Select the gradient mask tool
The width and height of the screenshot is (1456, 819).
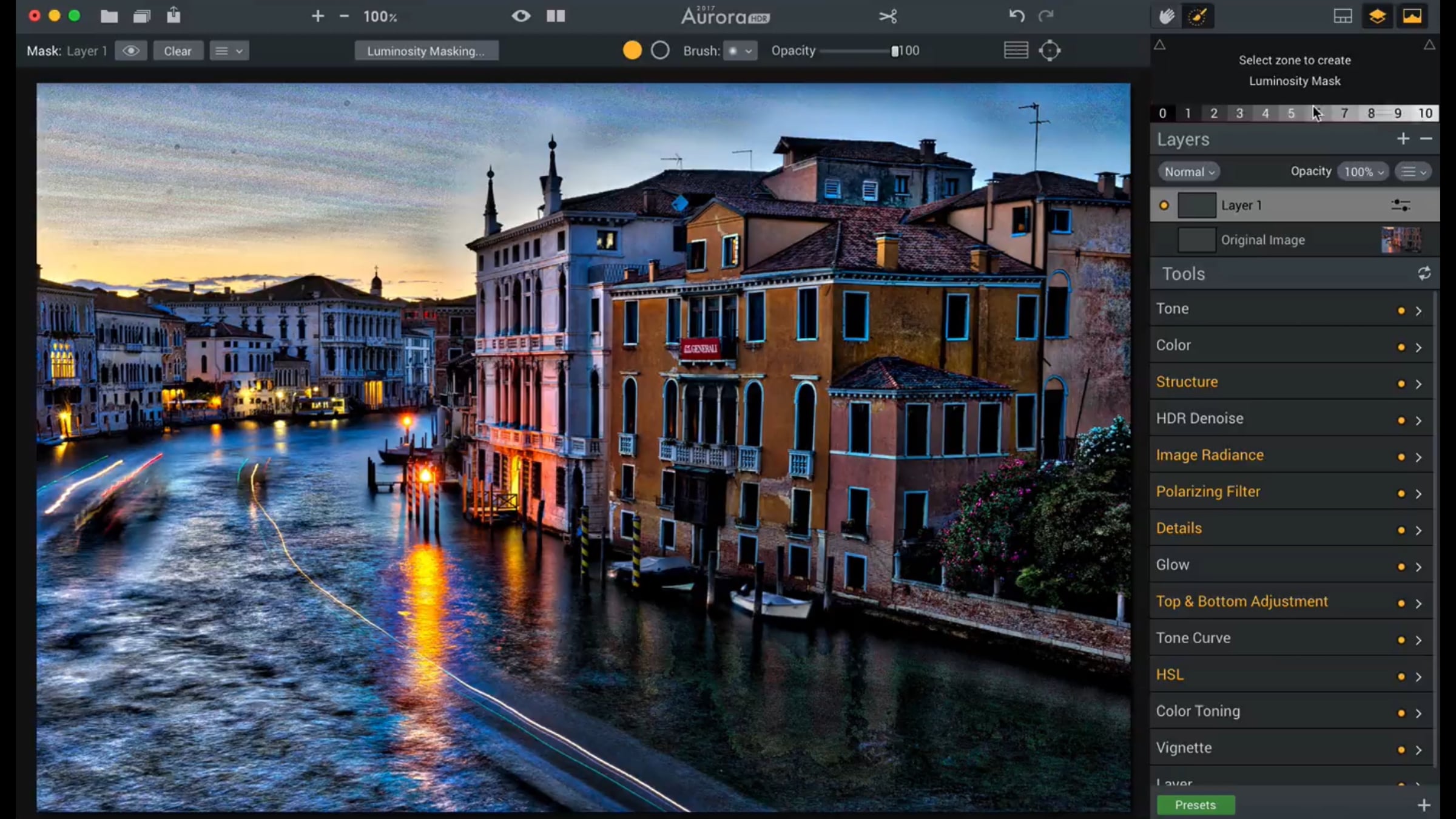click(1016, 50)
